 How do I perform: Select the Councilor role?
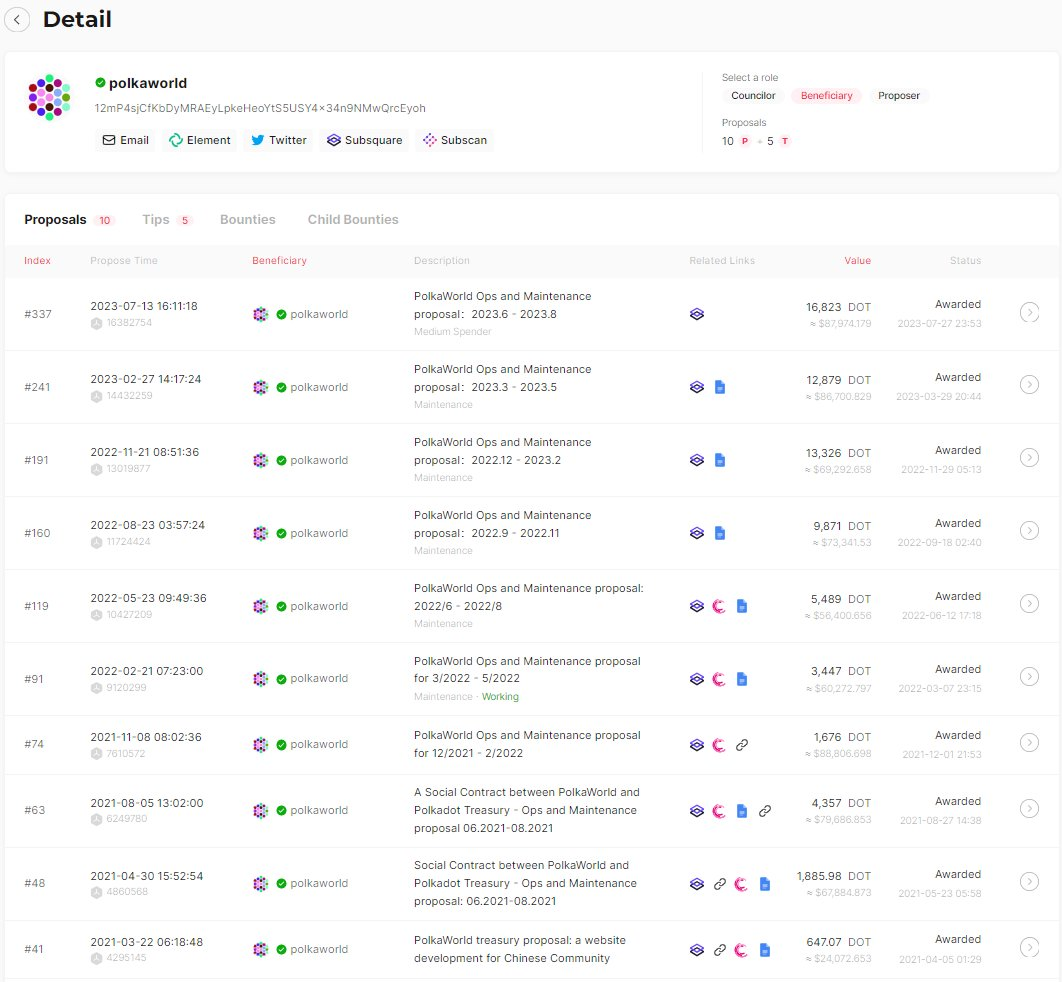pos(753,96)
